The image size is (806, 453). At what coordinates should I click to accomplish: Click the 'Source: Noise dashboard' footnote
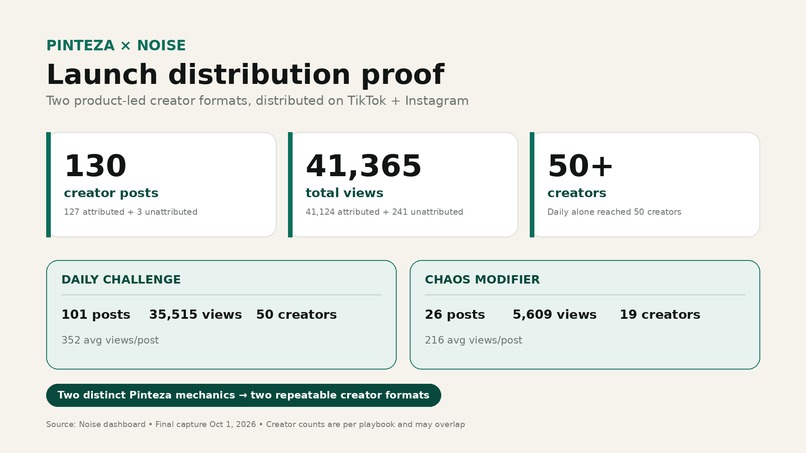255,425
